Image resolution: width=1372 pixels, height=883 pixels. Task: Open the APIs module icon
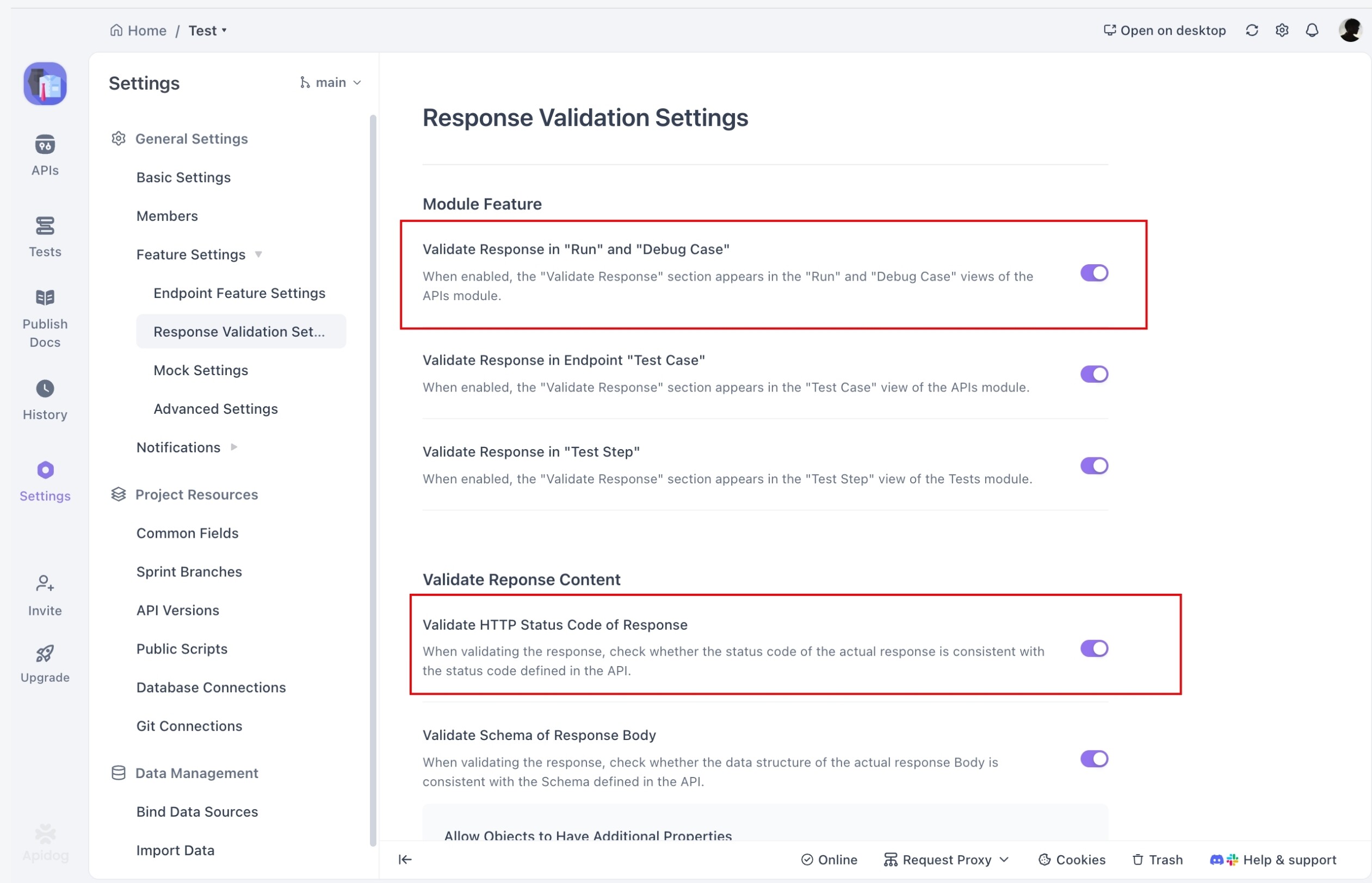click(45, 145)
